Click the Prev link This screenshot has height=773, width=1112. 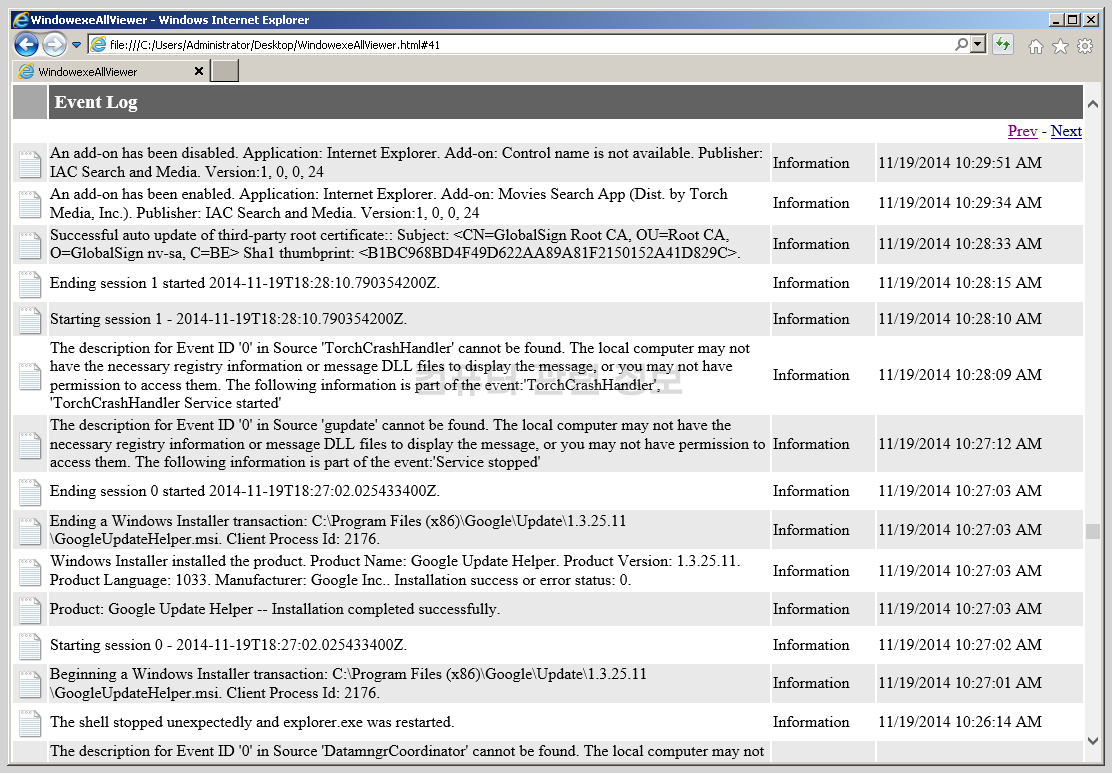pyautogui.click(x=1022, y=131)
